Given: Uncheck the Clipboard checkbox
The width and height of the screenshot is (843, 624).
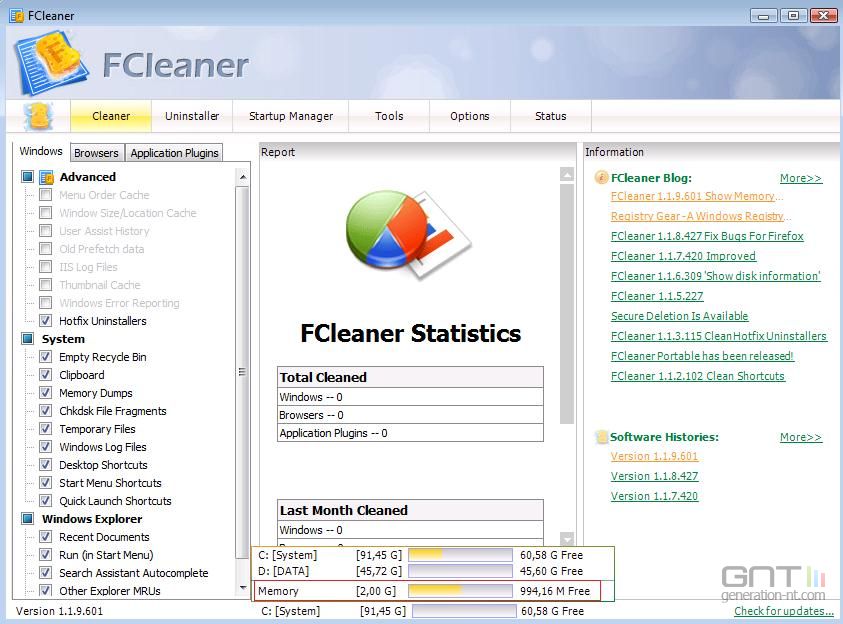Looking at the screenshot, I should coord(46,375).
